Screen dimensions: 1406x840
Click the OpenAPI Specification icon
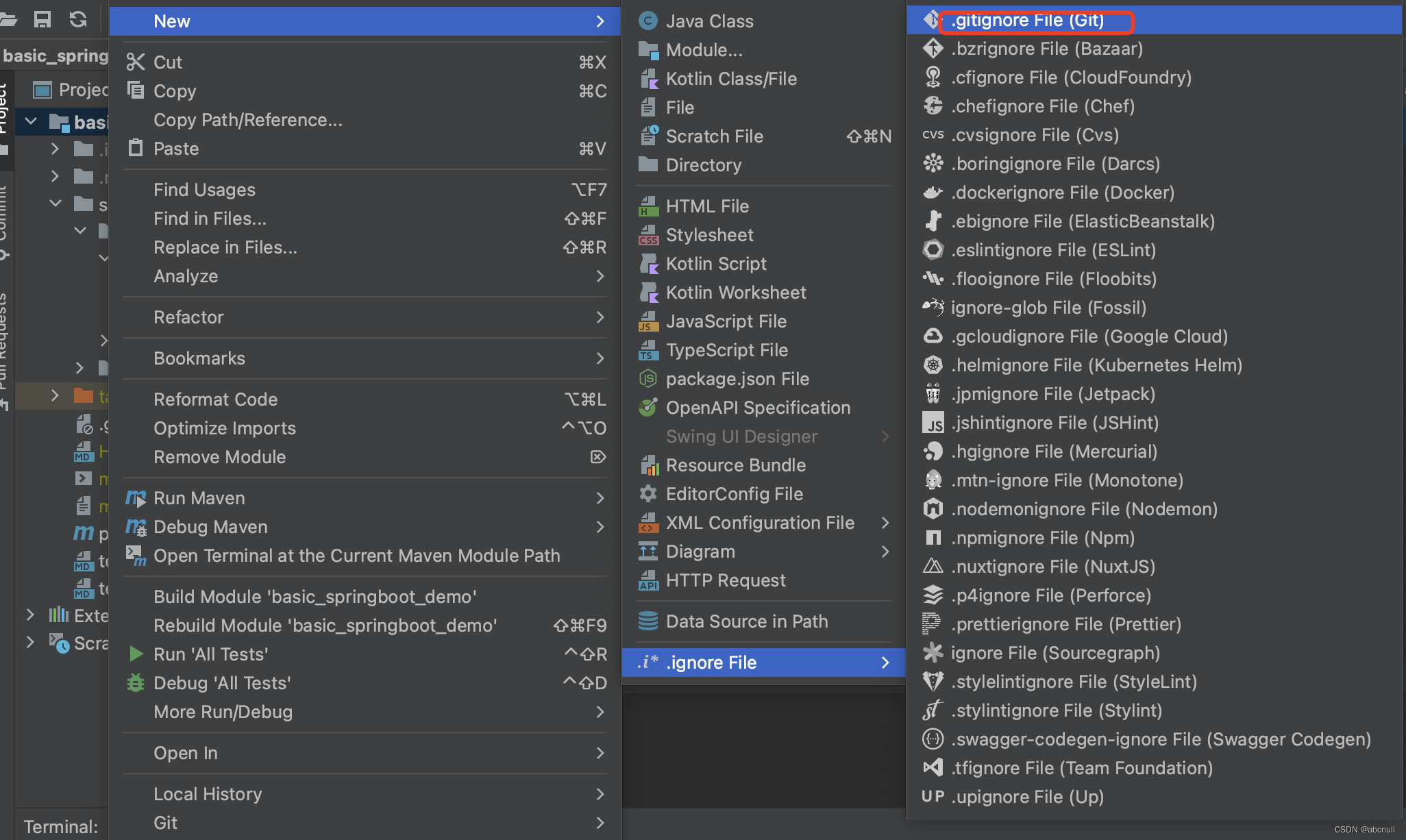647,407
